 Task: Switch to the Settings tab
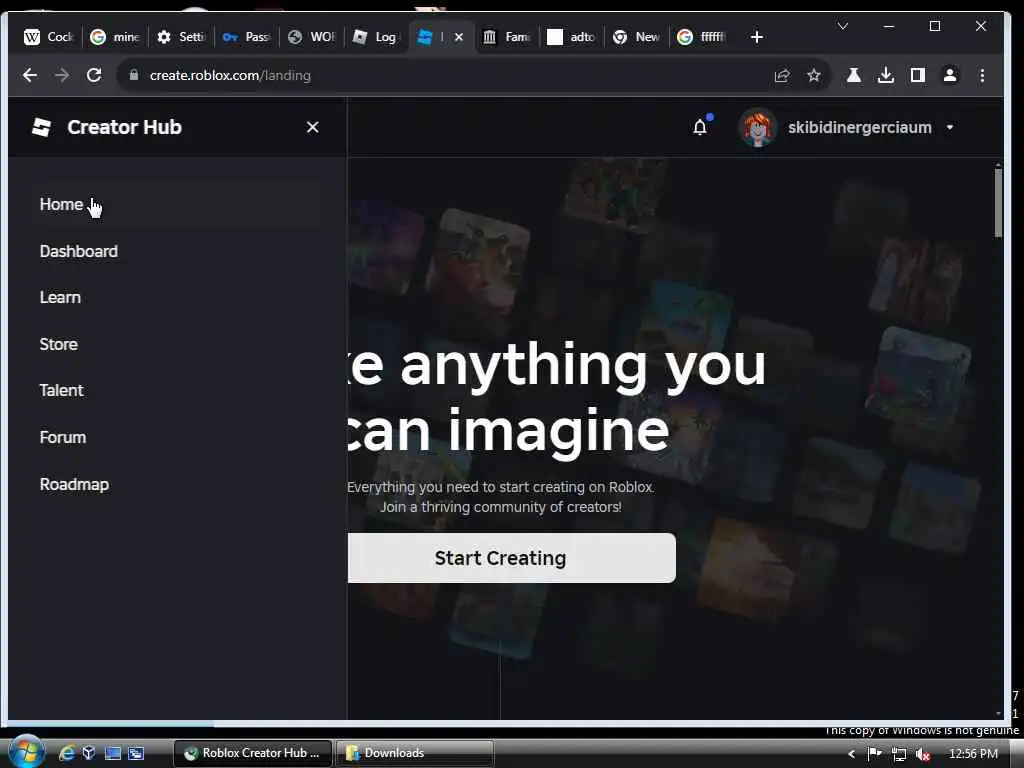[181, 37]
